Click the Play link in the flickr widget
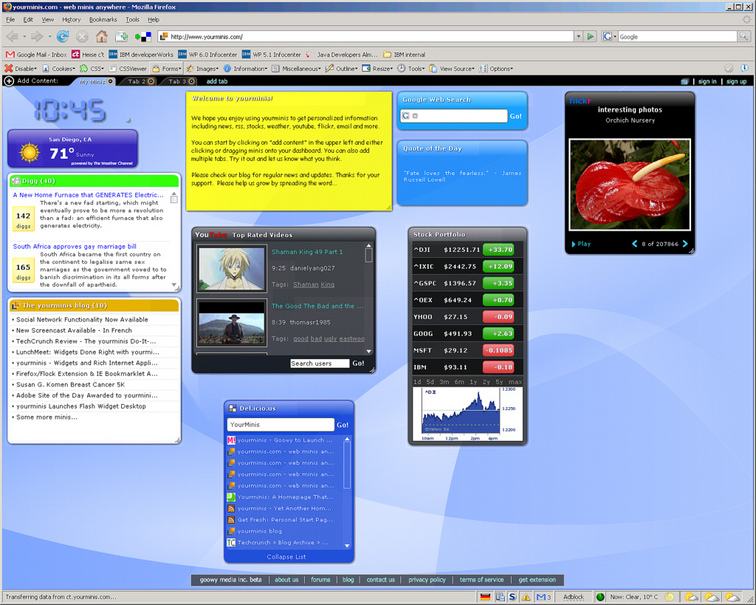This screenshot has width=756, height=605. click(x=581, y=244)
